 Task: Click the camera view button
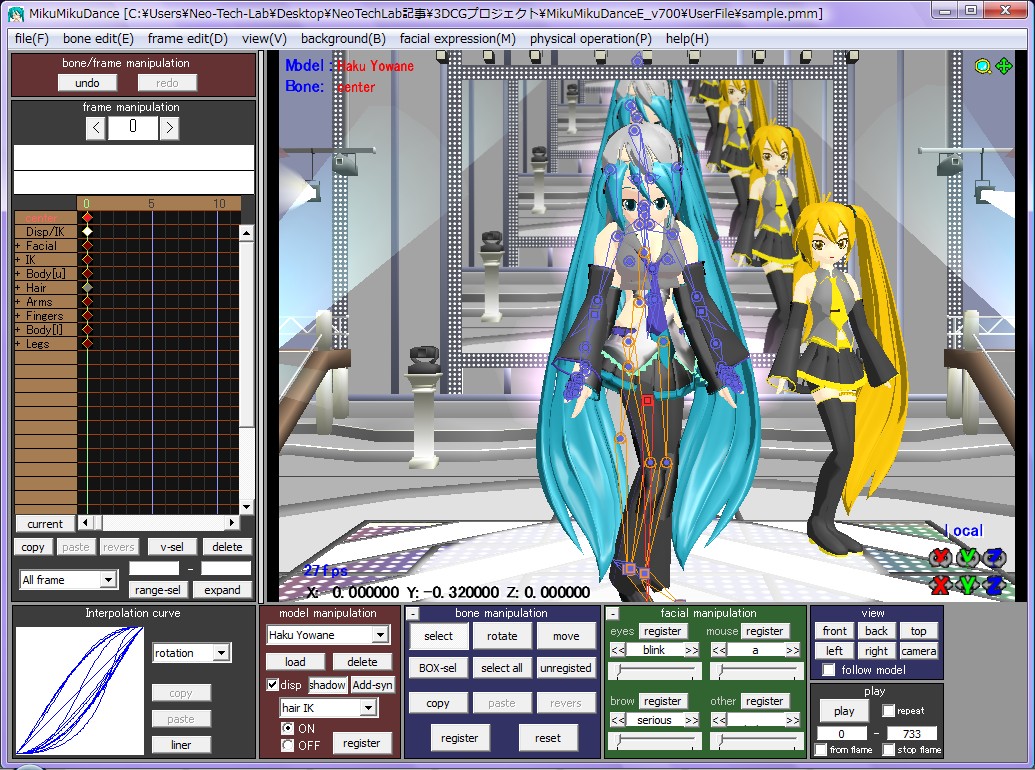click(x=918, y=651)
